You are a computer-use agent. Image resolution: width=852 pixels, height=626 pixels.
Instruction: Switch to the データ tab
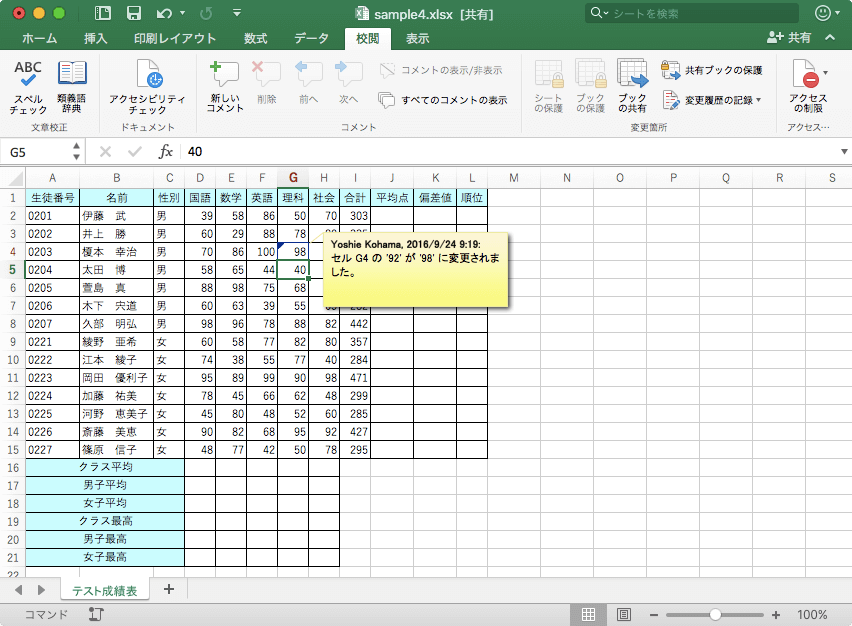311,38
